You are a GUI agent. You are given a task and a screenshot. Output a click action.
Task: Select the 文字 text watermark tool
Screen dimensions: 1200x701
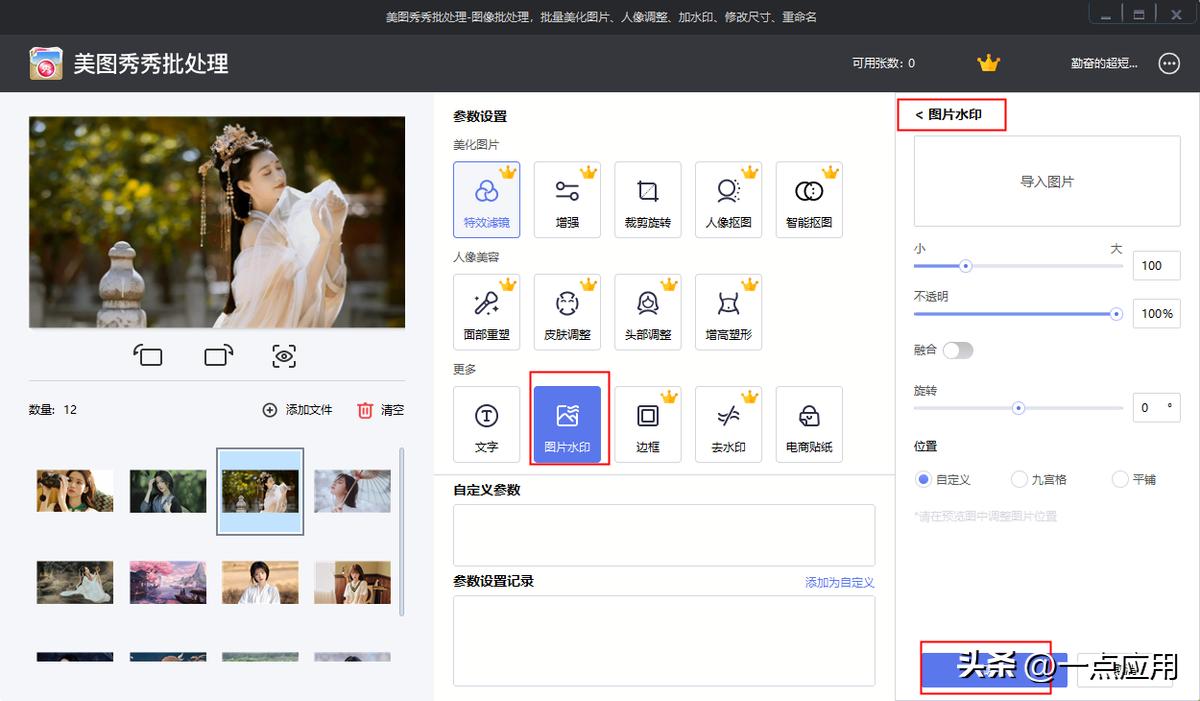point(487,424)
